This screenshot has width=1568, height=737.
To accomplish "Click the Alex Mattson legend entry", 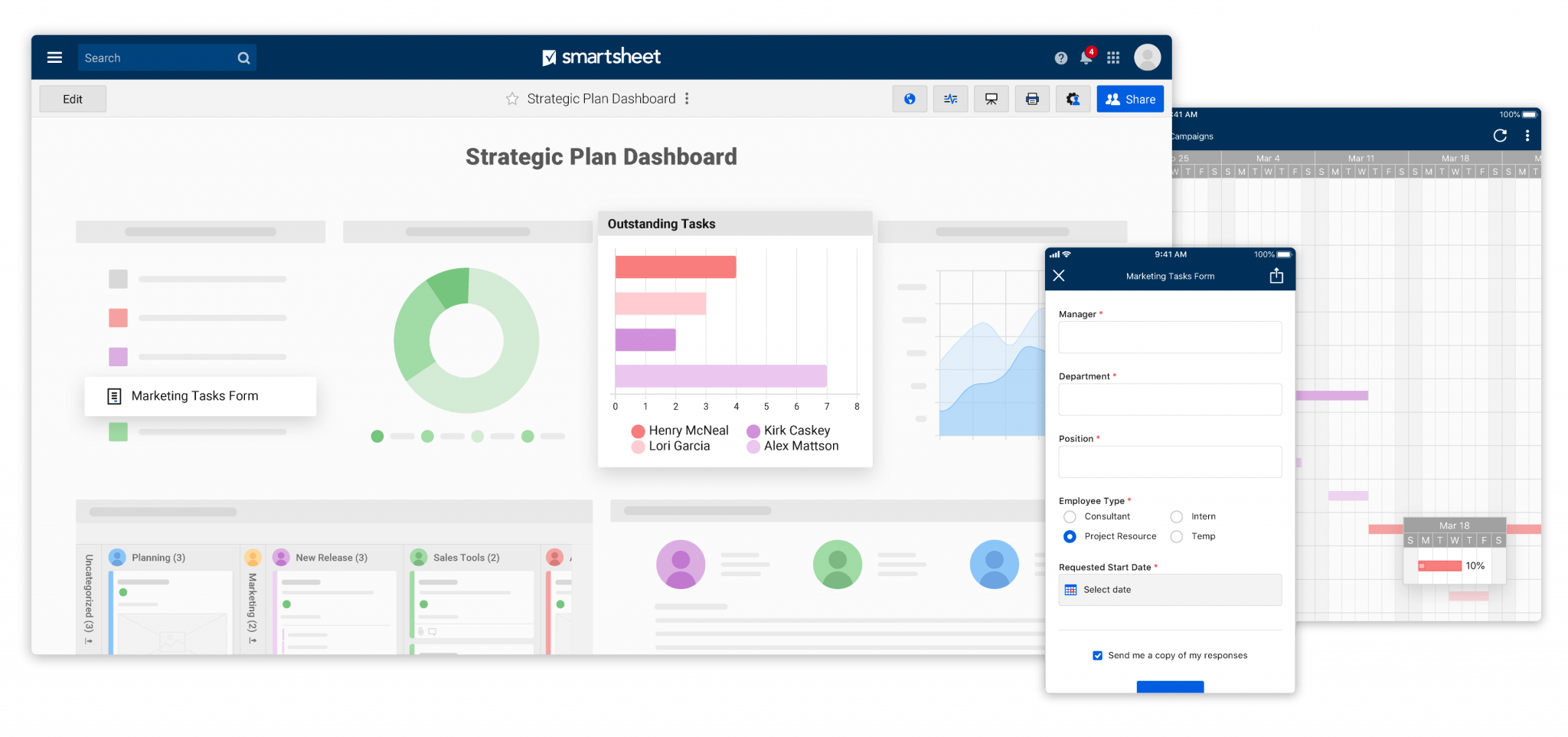I will click(792, 447).
